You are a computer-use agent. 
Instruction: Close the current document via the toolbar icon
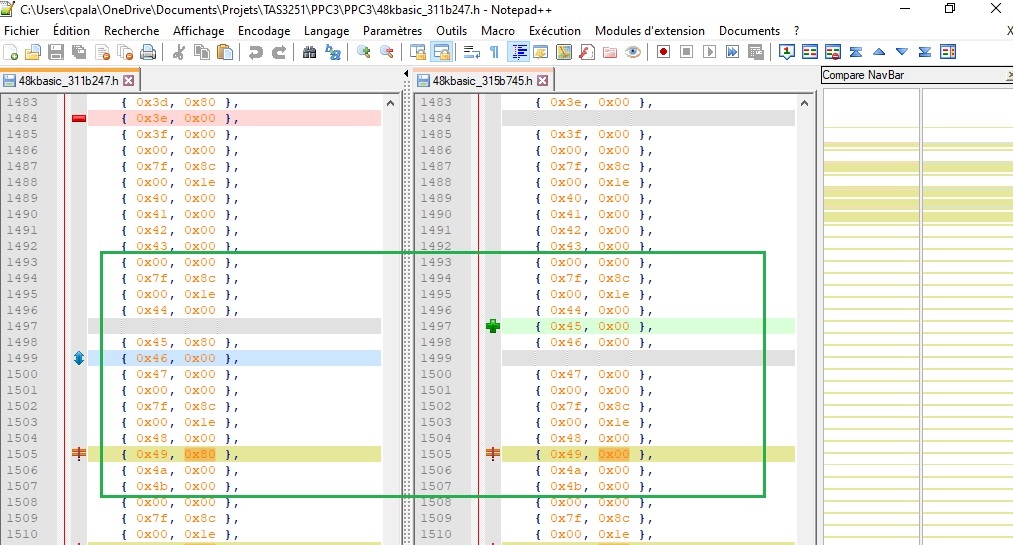(x=102, y=52)
